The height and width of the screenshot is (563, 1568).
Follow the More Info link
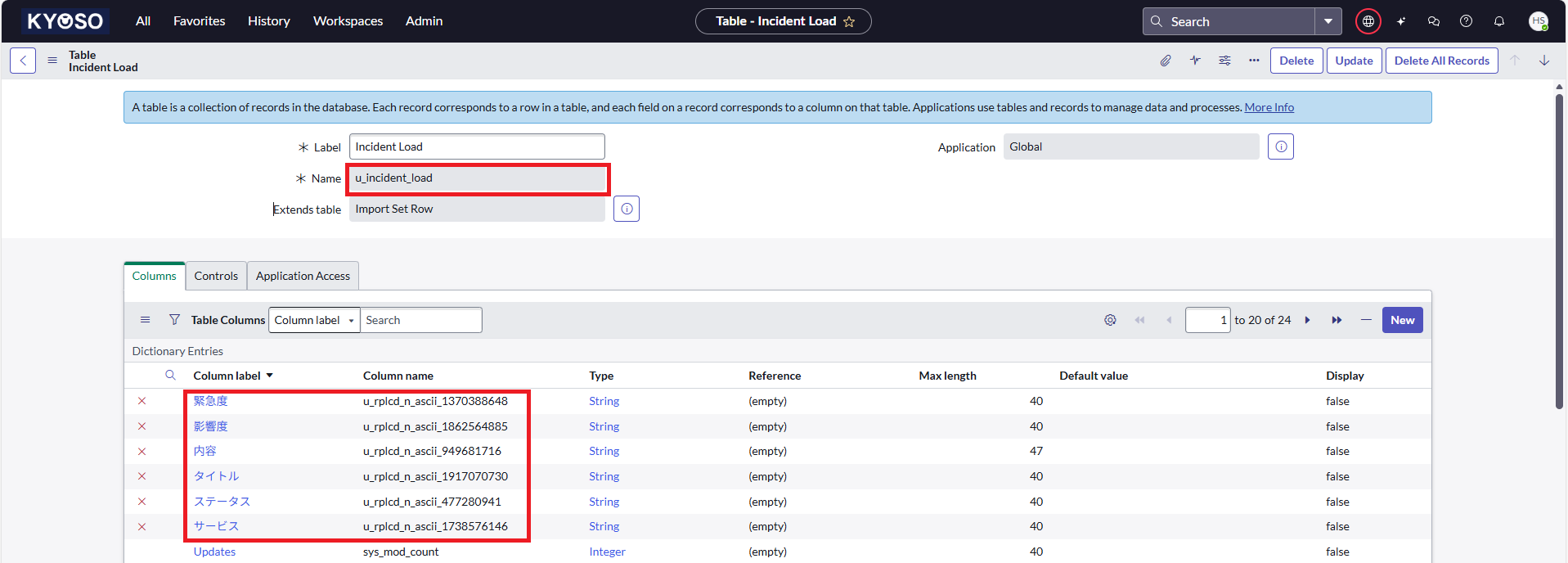tap(1269, 107)
